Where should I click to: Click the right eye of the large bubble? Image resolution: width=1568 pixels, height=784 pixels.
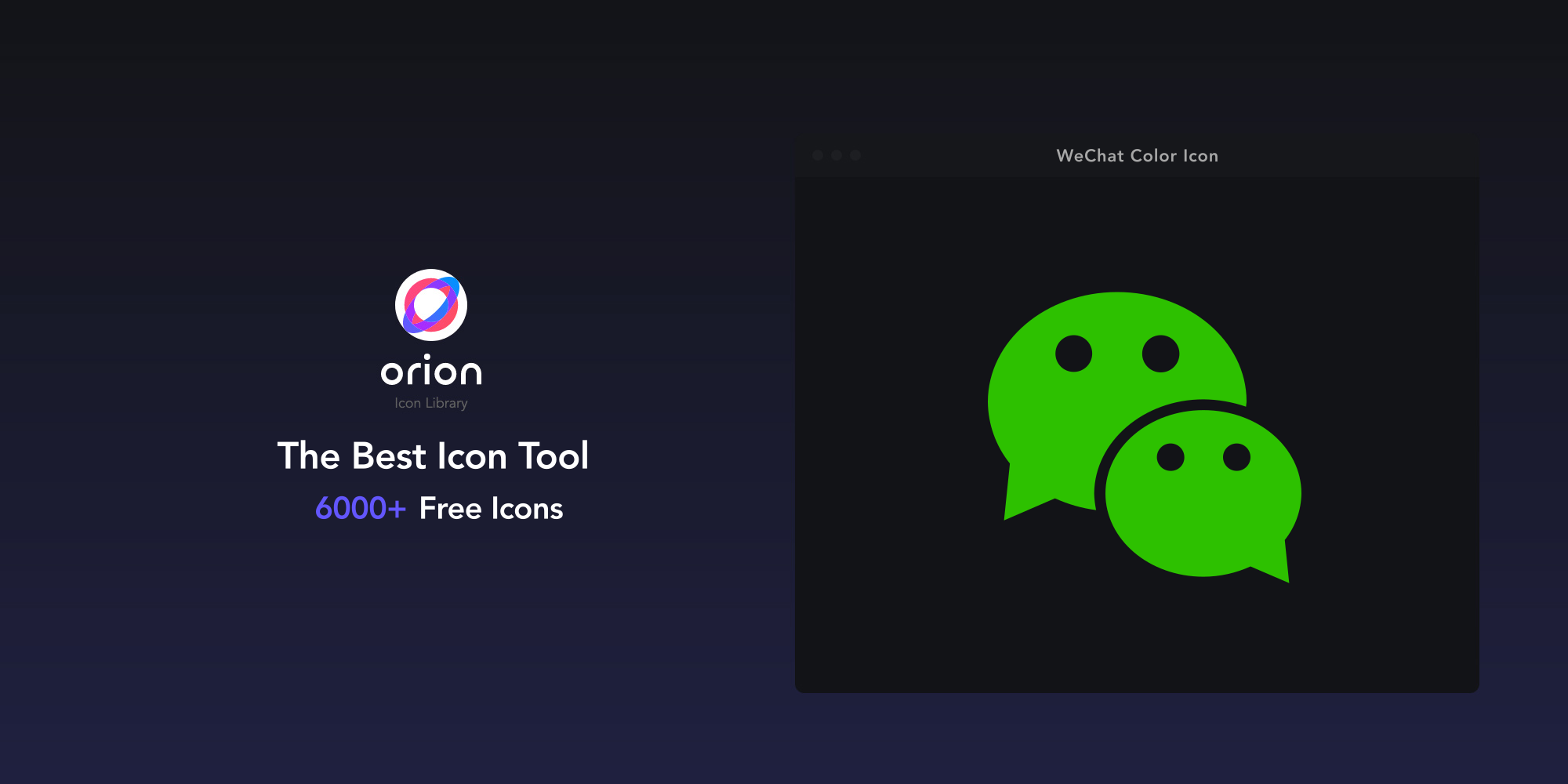coord(1160,354)
